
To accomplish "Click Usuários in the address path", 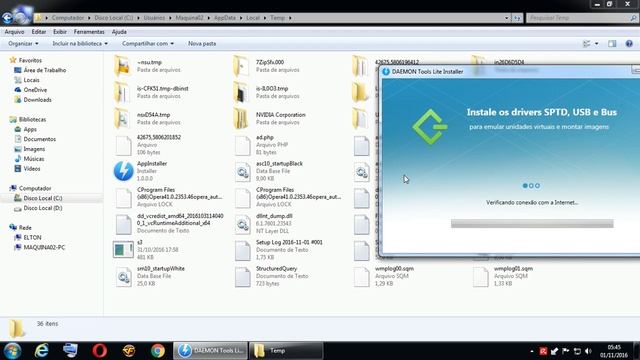I will tap(154, 18).
